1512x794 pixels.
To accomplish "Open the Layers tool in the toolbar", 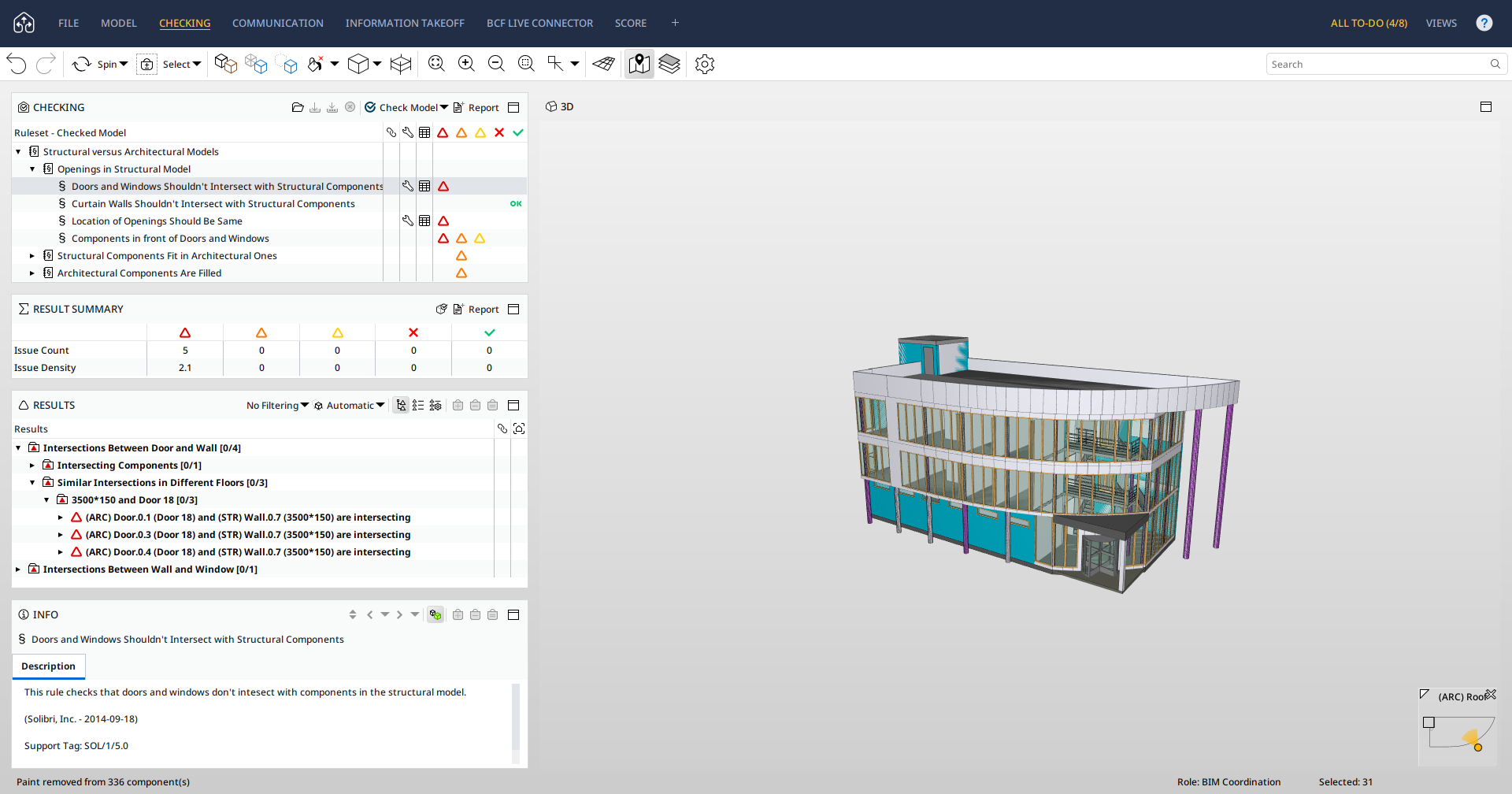I will 669,64.
